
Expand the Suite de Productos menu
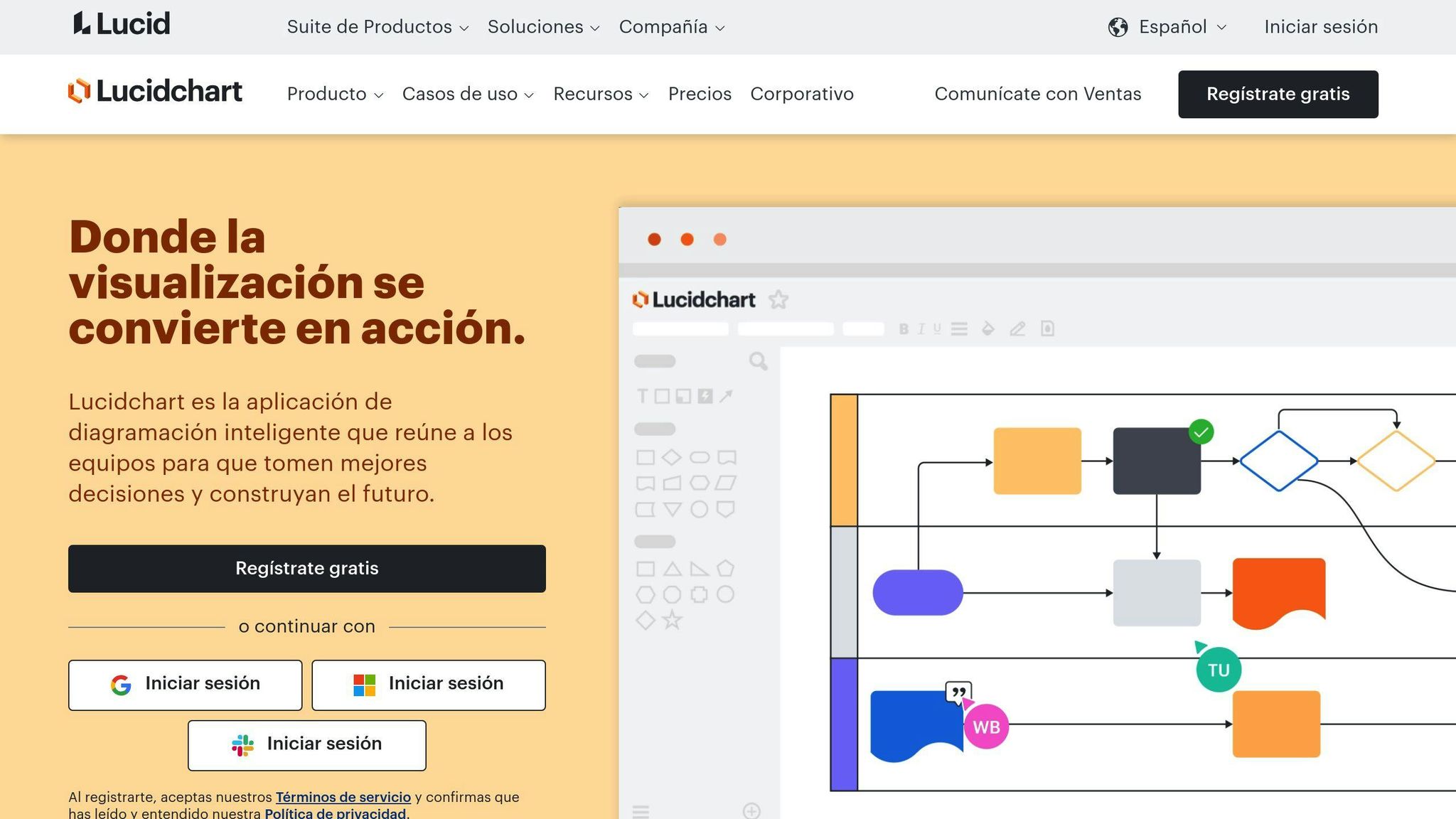coord(369,26)
